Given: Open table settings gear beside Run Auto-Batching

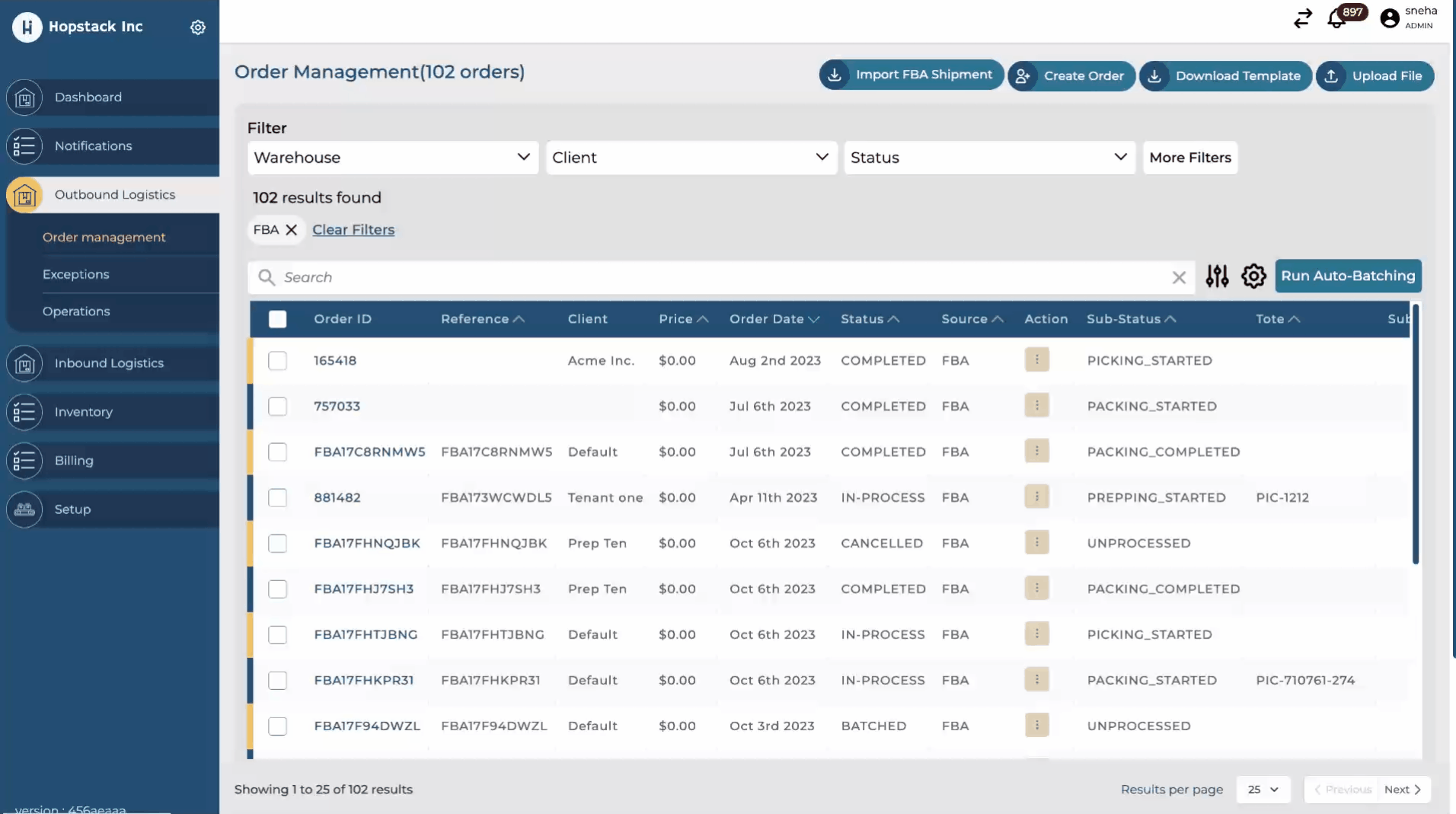Looking at the screenshot, I should 1253,276.
